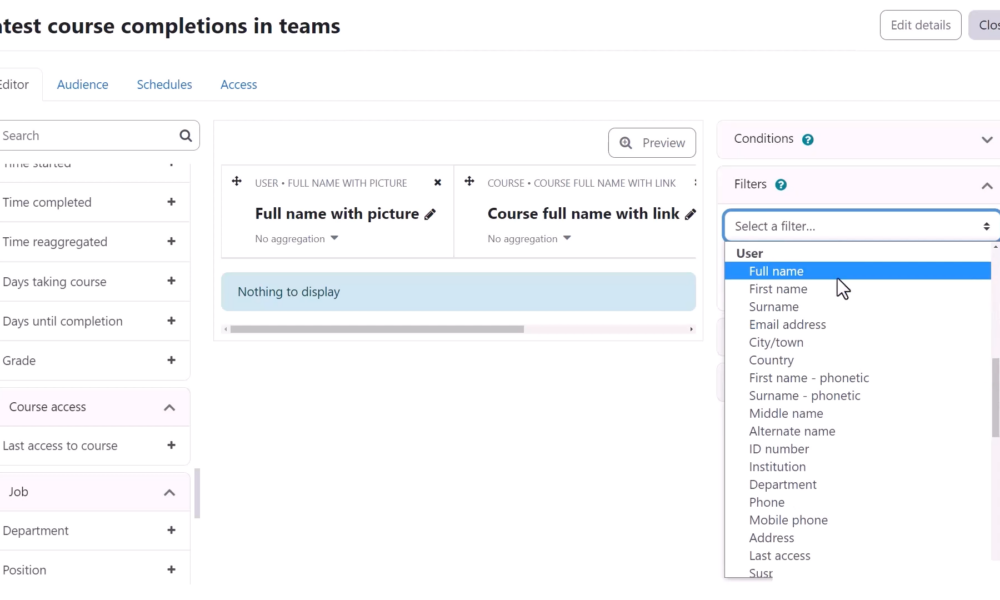The width and height of the screenshot is (1000, 600).
Task: Click the Preview button
Action: (x=652, y=142)
